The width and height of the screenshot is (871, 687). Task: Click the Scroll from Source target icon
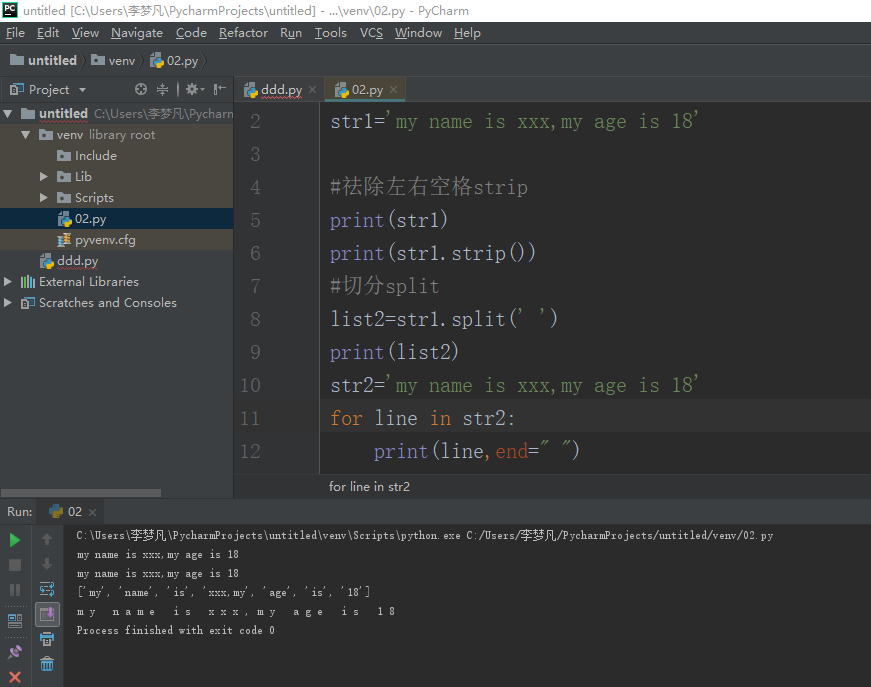(x=141, y=89)
